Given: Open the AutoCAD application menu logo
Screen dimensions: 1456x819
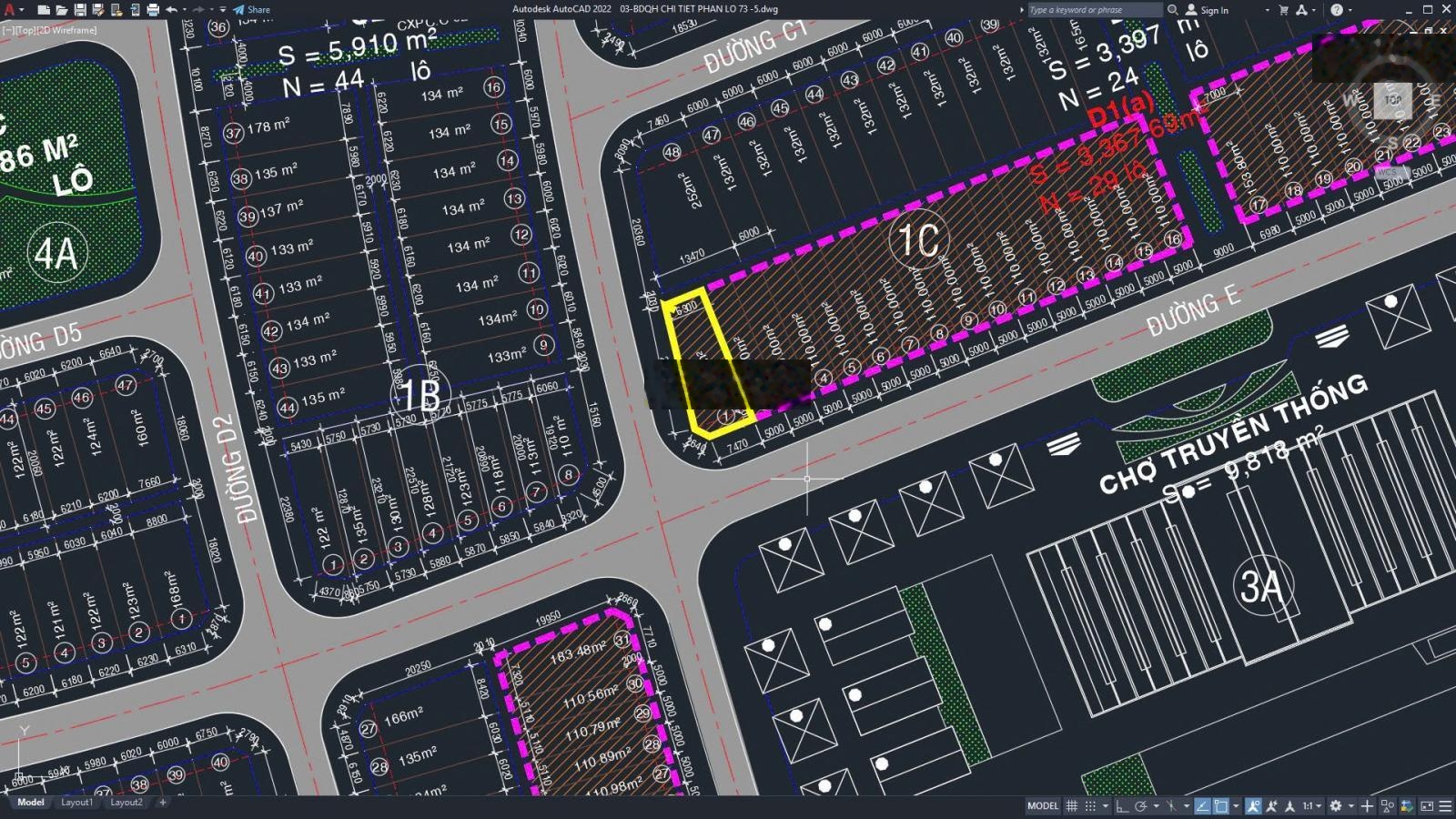Looking at the screenshot, I should [11, 10].
